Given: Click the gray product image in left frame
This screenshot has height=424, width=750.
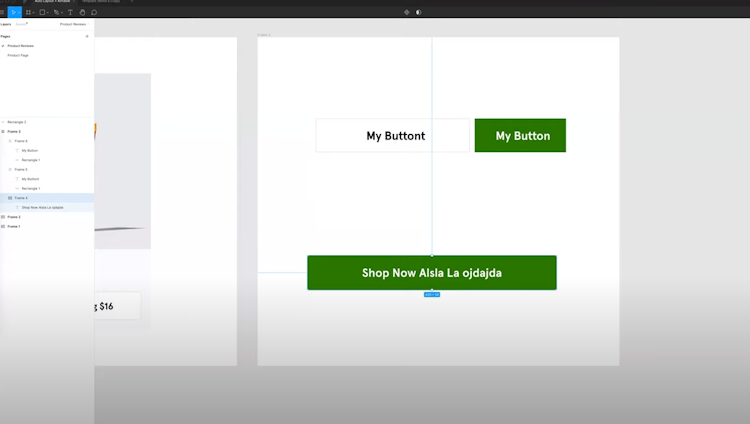Looking at the screenshot, I should pyautogui.click(x=122, y=161).
